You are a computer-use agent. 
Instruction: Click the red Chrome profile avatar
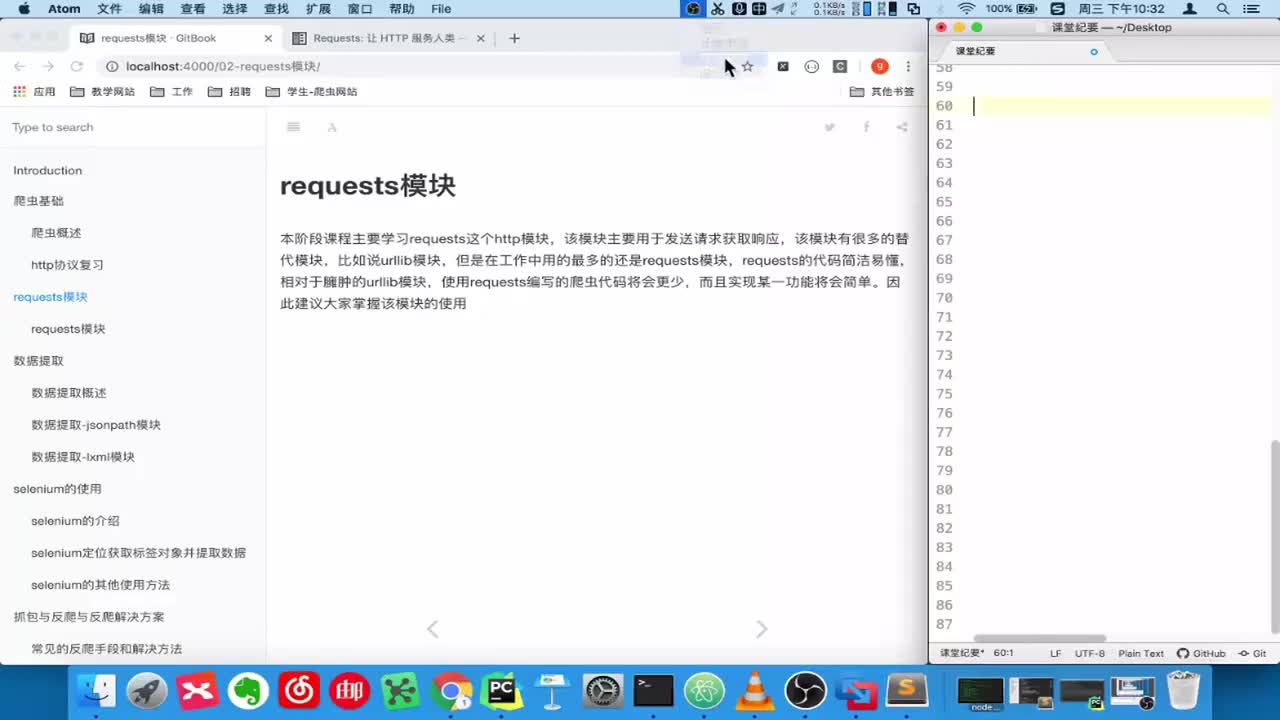coord(880,66)
